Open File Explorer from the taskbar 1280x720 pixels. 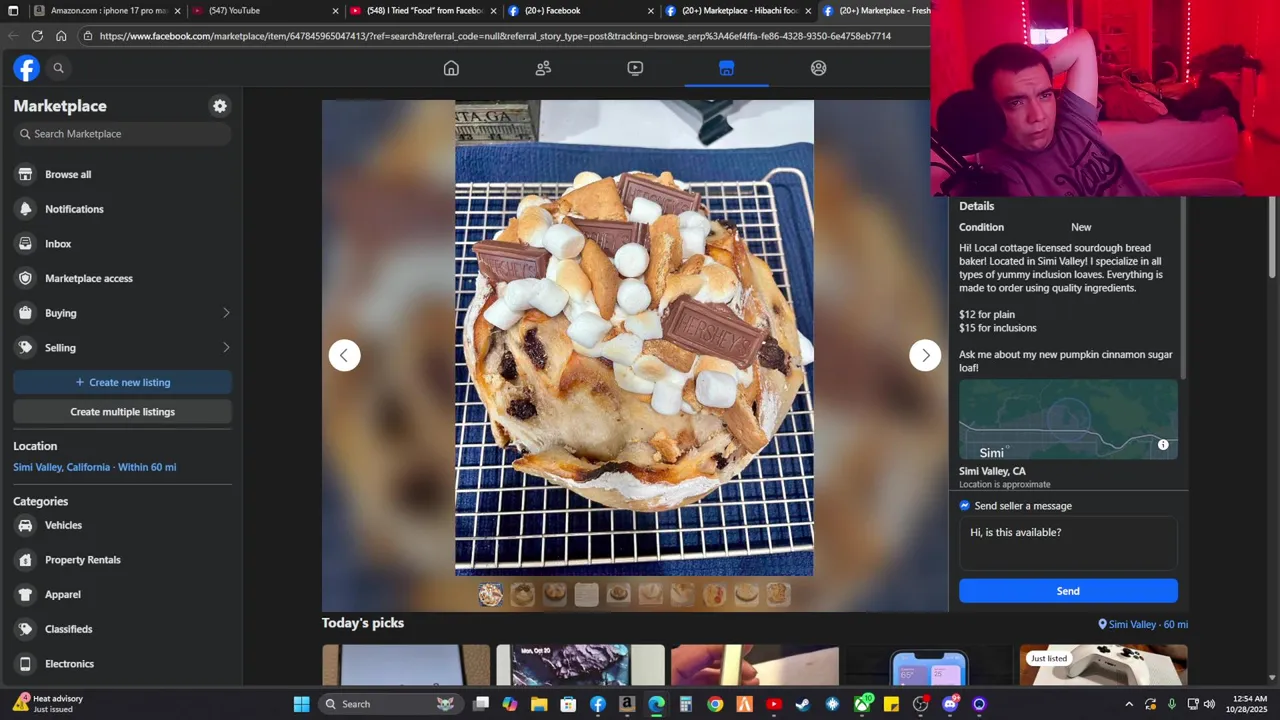coord(539,704)
